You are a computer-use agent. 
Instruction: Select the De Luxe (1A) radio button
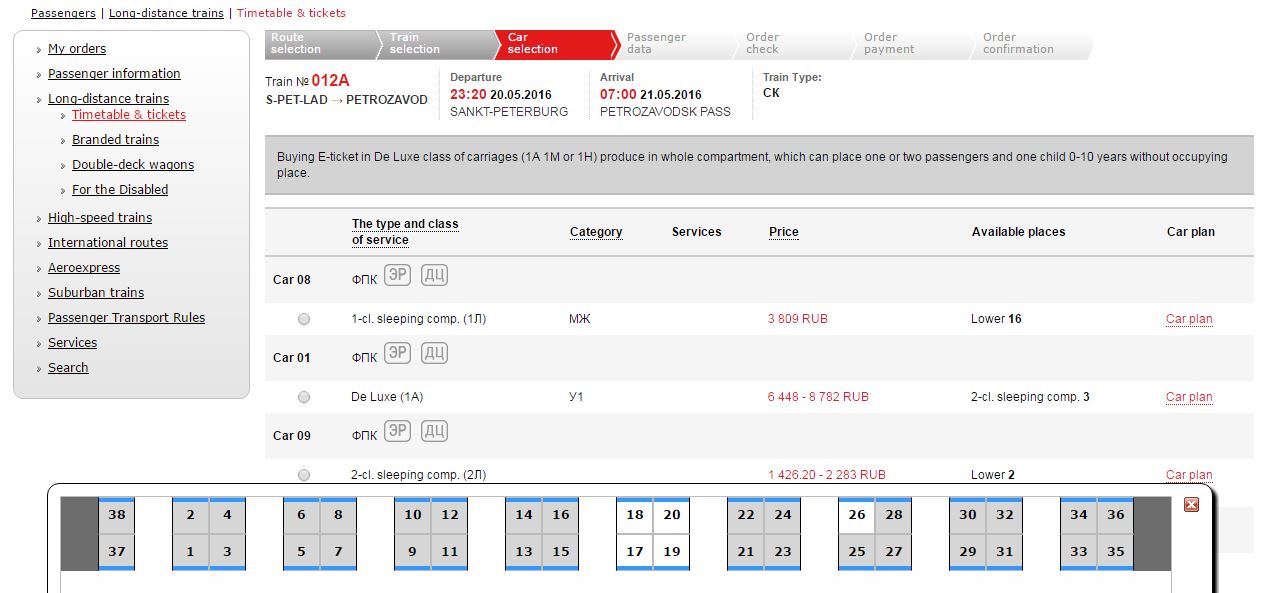(x=304, y=397)
